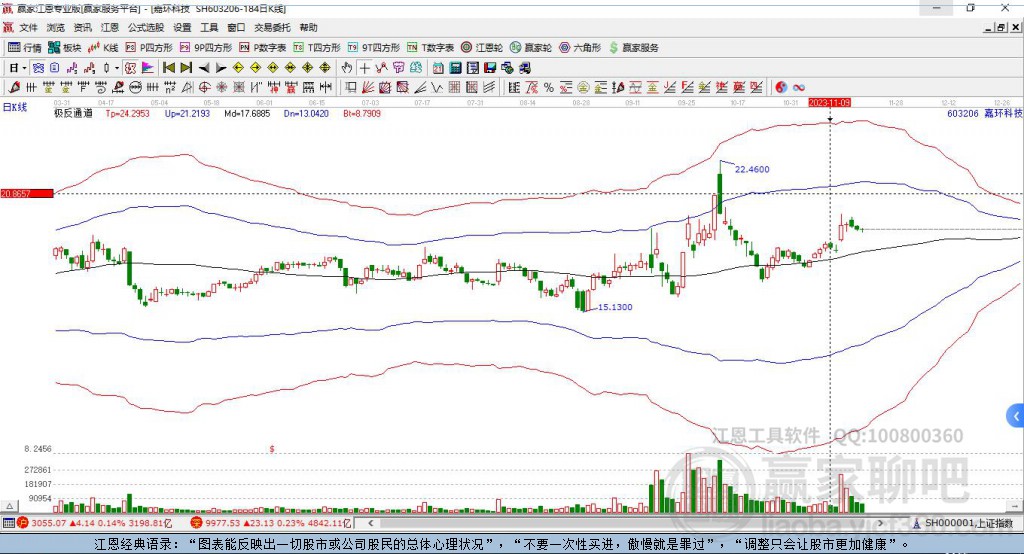Click the Tp=24.2953 channel value
This screenshot has height=554, width=1024.
pos(127,114)
